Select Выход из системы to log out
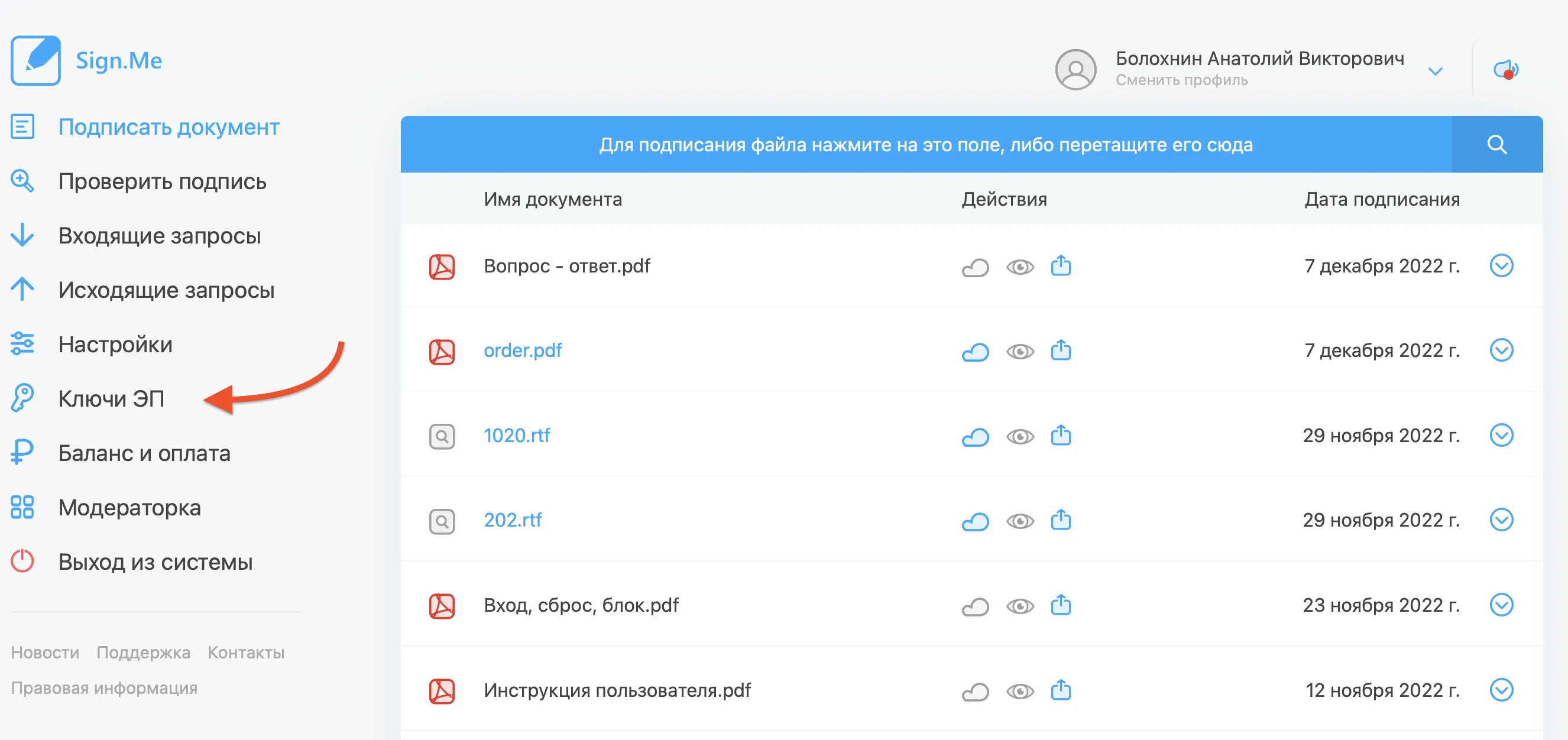 155,561
